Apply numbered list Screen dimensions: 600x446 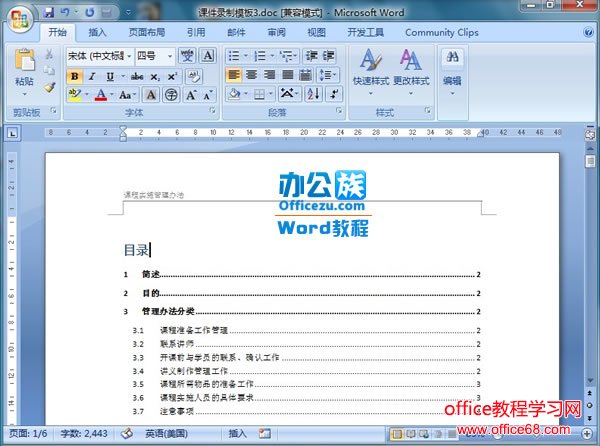[260, 56]
